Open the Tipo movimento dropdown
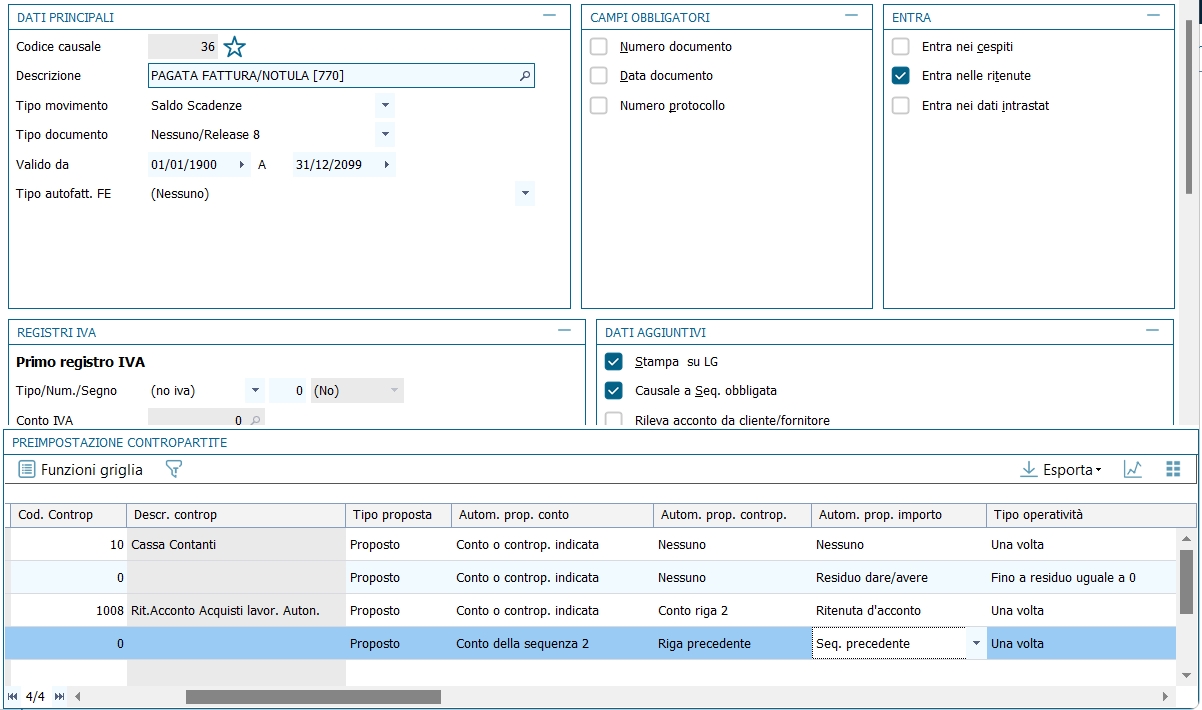The height and width of the screenshot is (710, 1202). point(385,105)
